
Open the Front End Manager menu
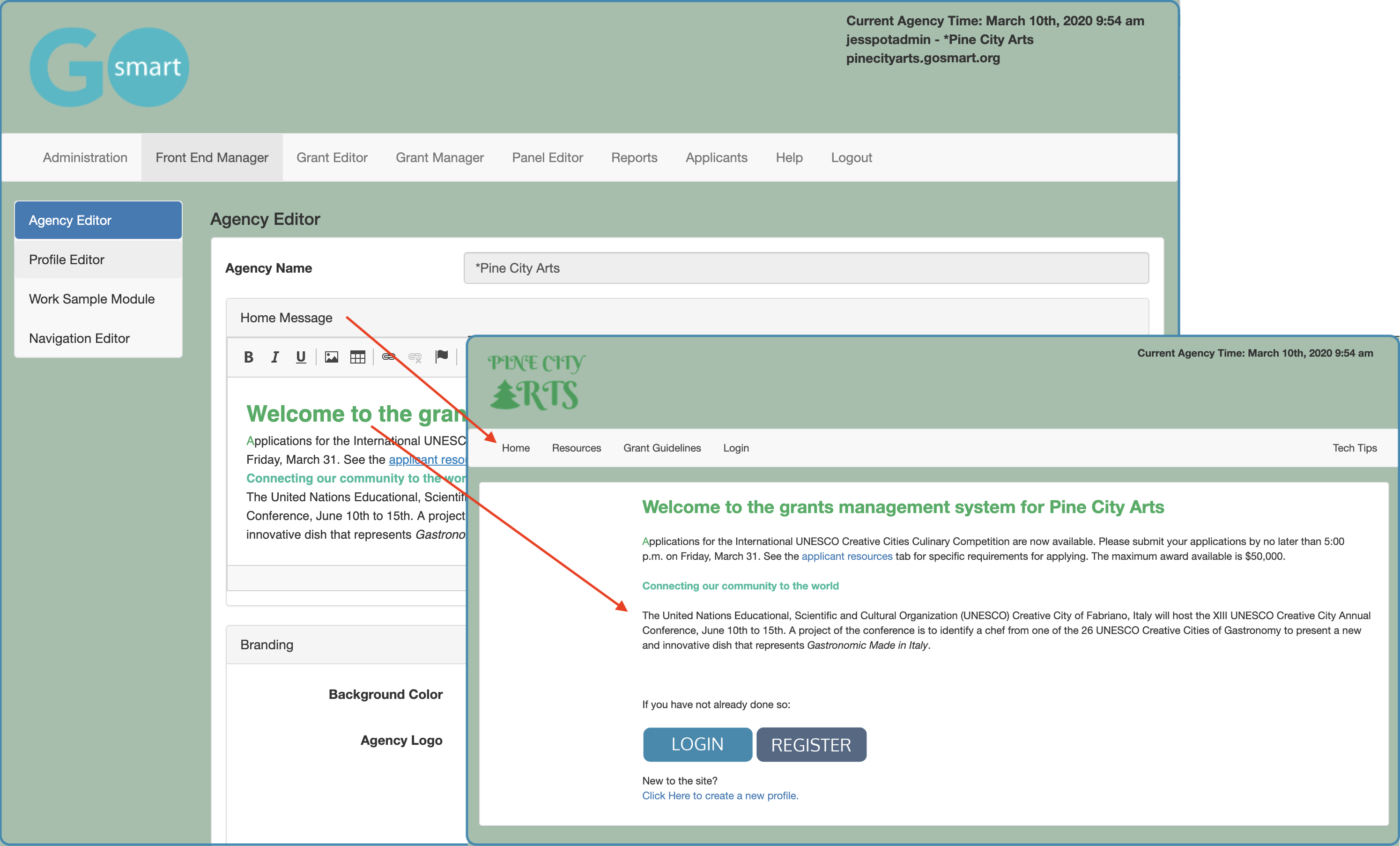(212, 157)
